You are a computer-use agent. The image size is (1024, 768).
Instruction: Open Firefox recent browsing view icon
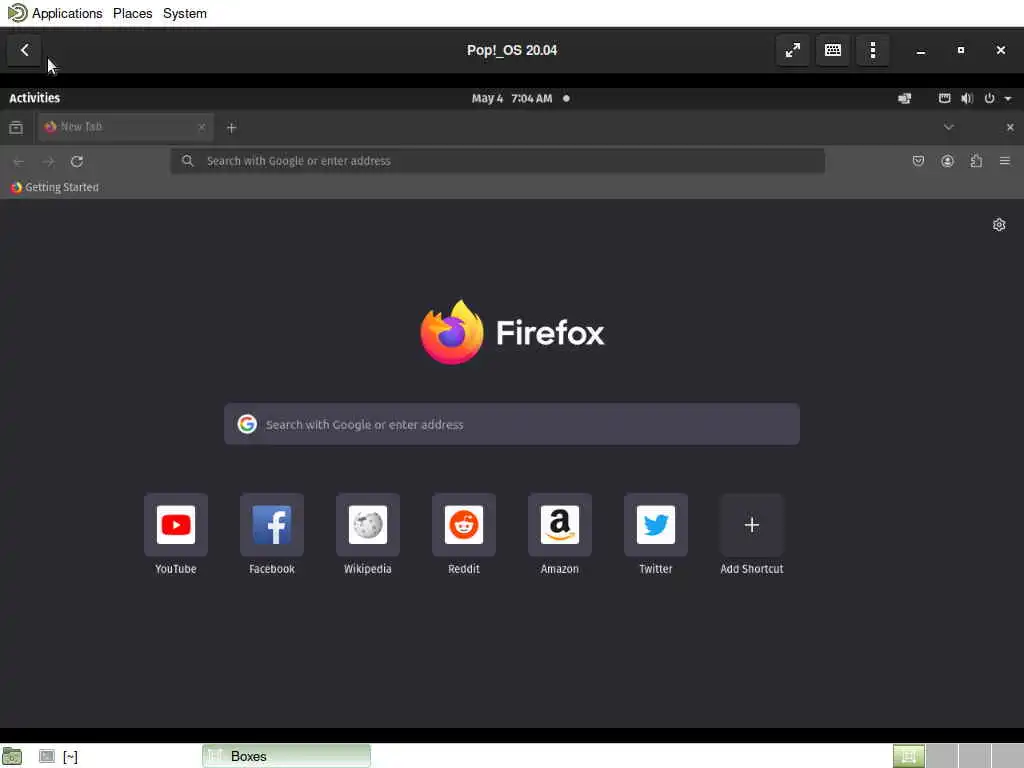16,127
